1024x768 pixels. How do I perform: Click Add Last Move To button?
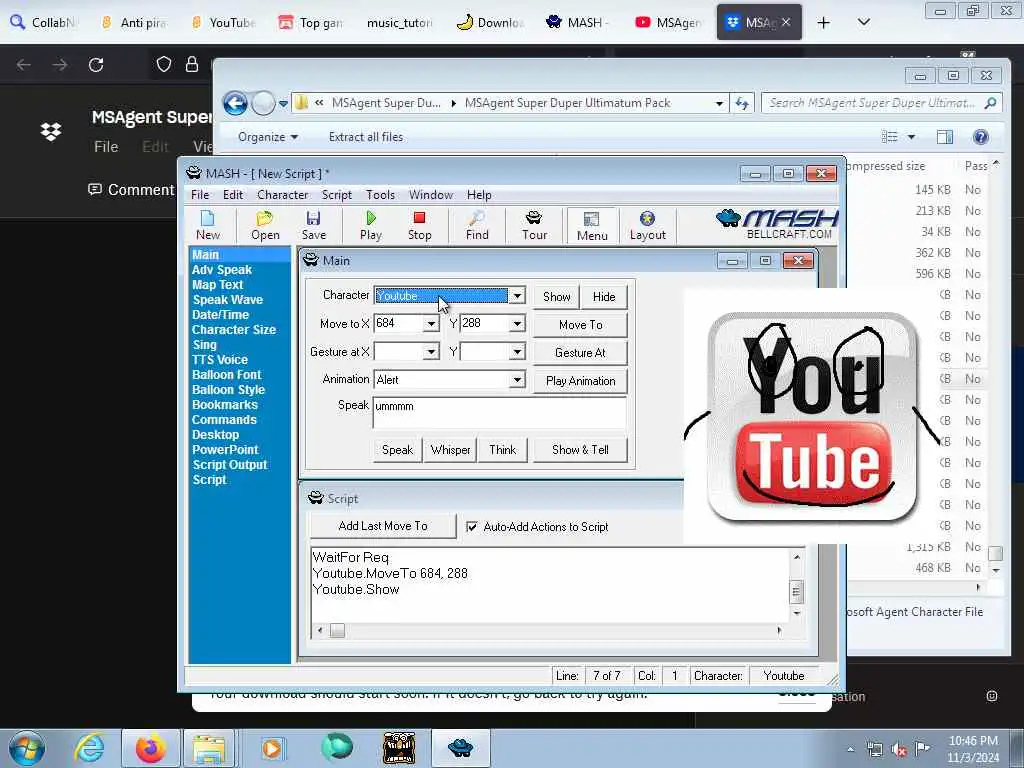click(x=383, y=526)
